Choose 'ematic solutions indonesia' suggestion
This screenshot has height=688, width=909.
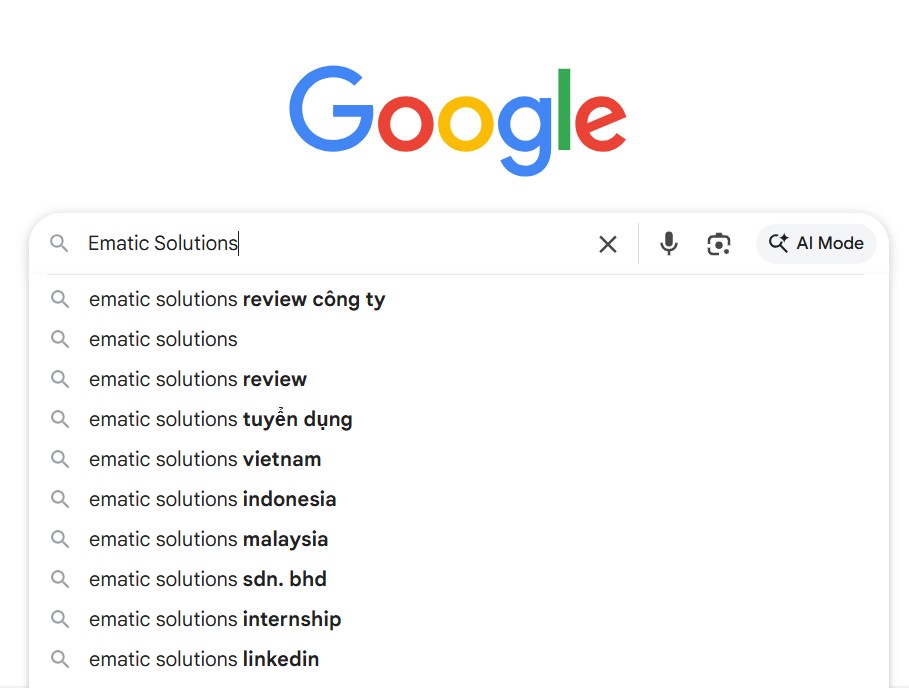click(213, 499)
